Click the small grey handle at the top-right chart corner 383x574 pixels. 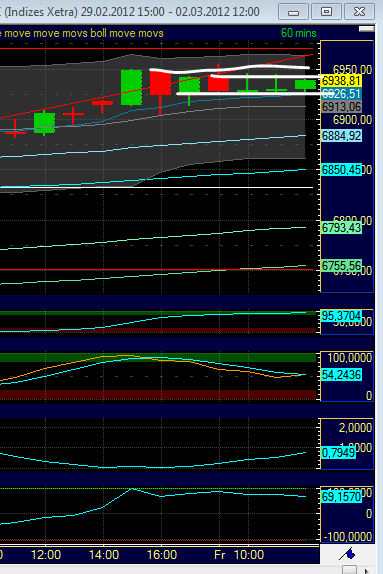367,29
